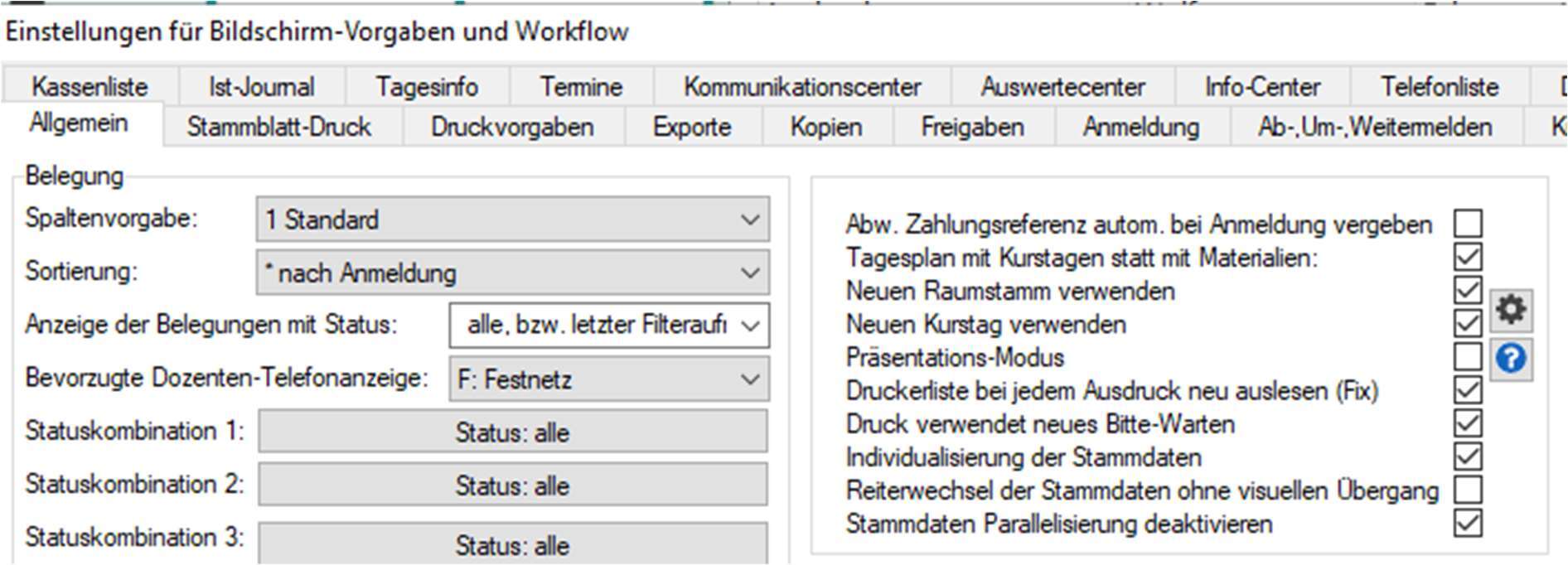Open the Exporte tab
Viewport: 1568px width, 565px height.
[692, 127]
